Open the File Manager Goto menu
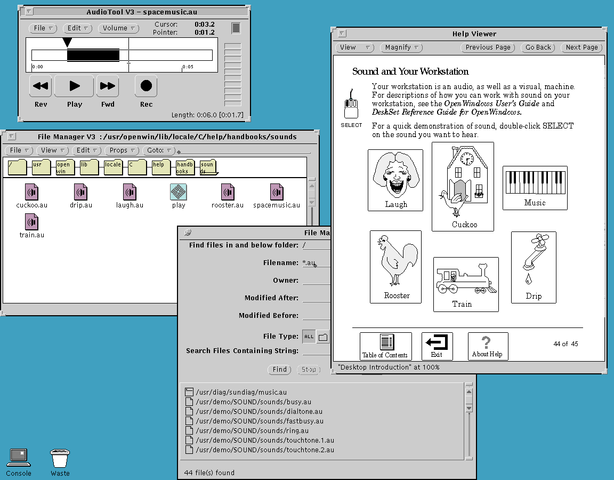 point(159,150)
